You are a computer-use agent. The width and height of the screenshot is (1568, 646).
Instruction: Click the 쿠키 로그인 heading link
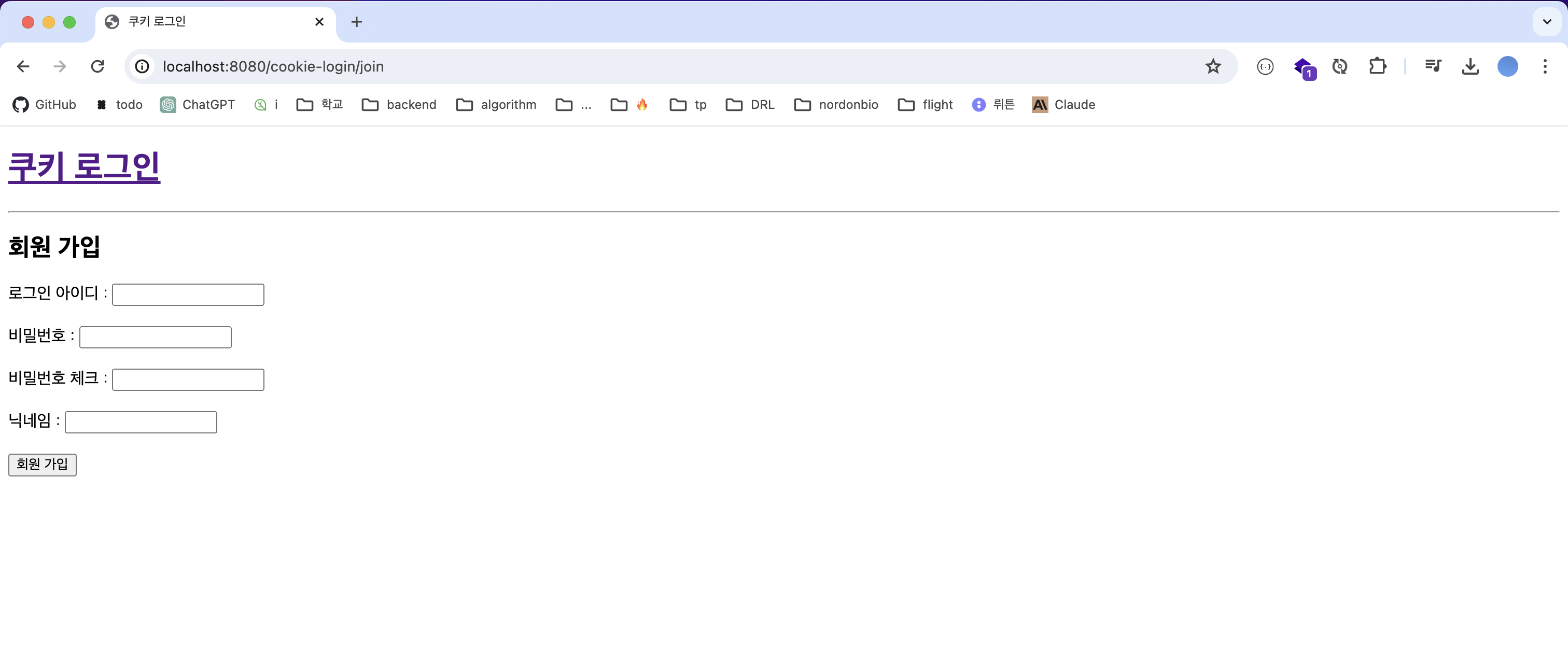pyautogui.click(x=84, y=167)
